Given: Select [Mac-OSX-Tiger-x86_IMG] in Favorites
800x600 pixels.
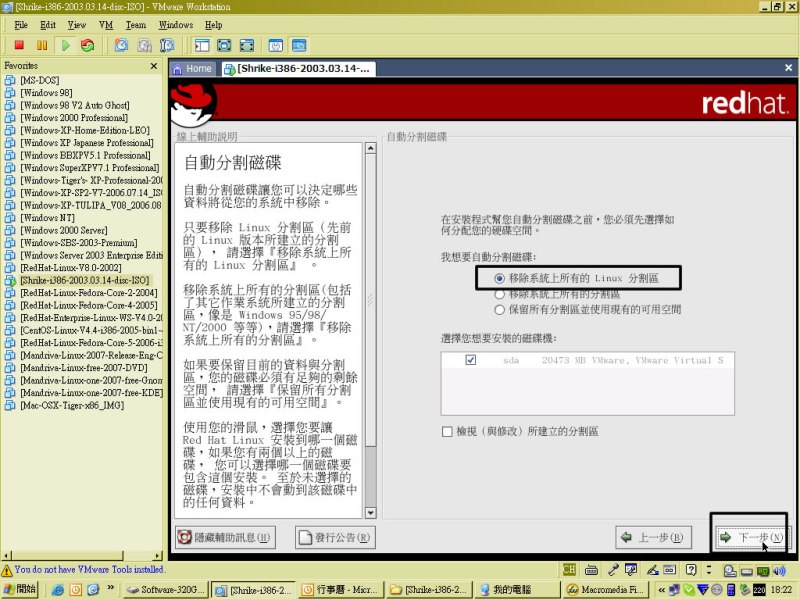Looking at the screenshot, I should pyautogui.click(x=72, y=406).
